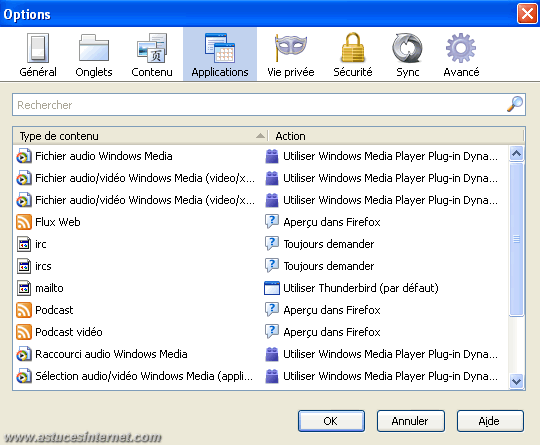The height and width of the screenshot is (445, 540).
Task: Click the OK button
Action: tap(331, 421)
